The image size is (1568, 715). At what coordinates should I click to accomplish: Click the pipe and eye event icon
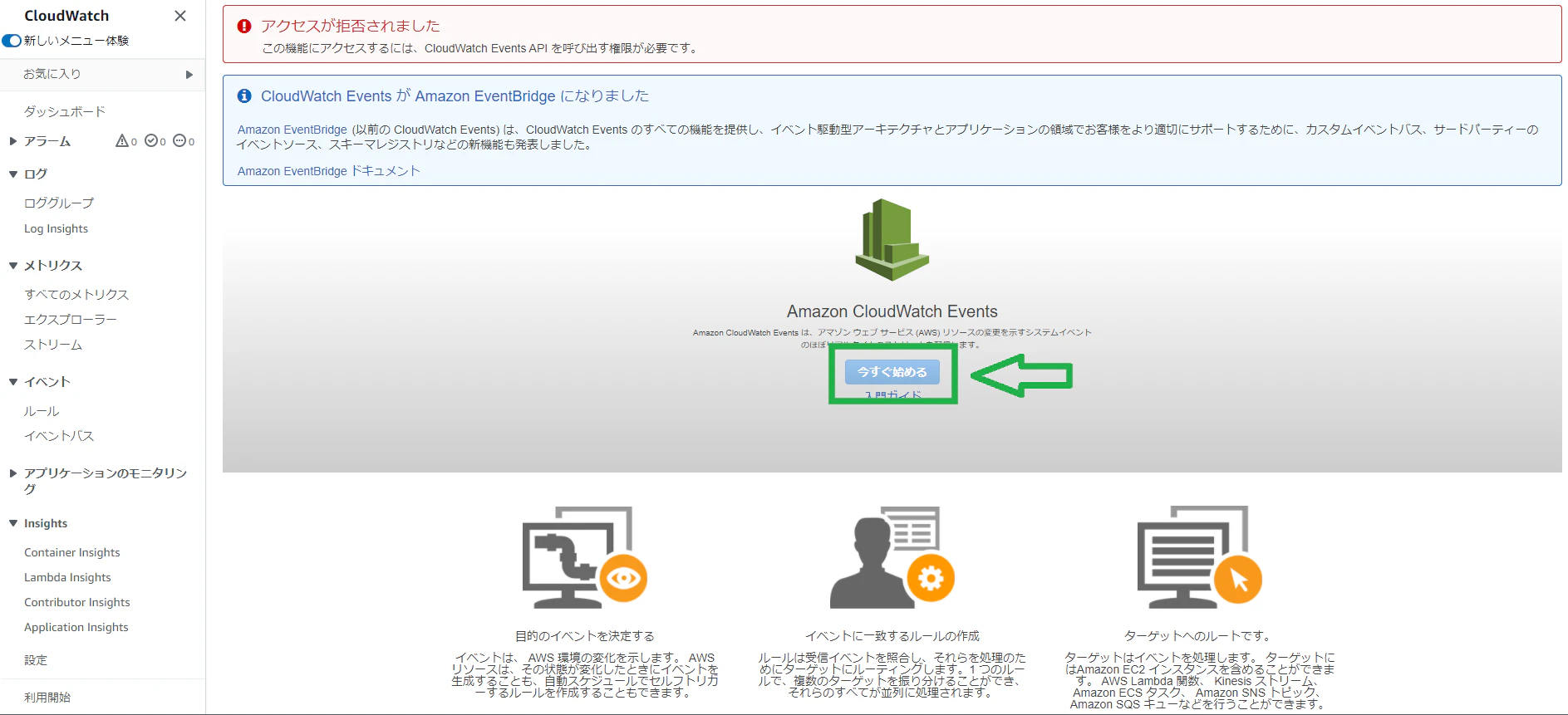coord(584,557)
